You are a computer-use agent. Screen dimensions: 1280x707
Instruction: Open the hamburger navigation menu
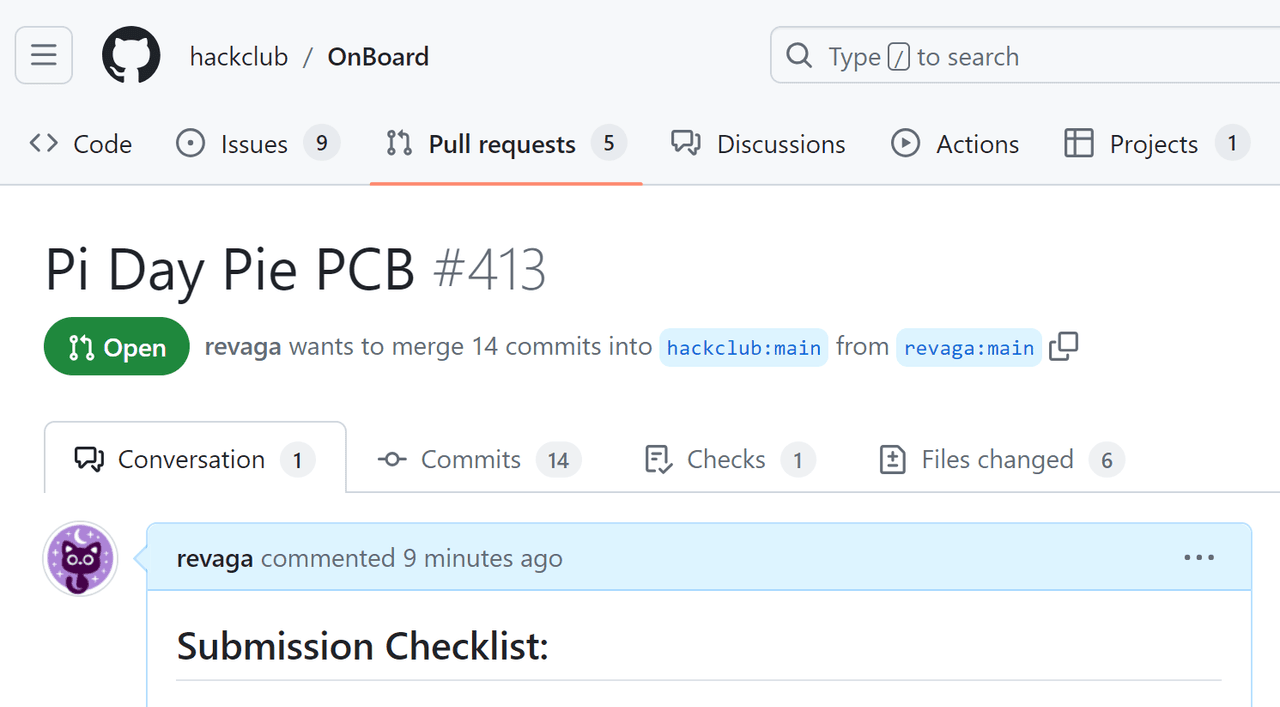coord(44,55)
